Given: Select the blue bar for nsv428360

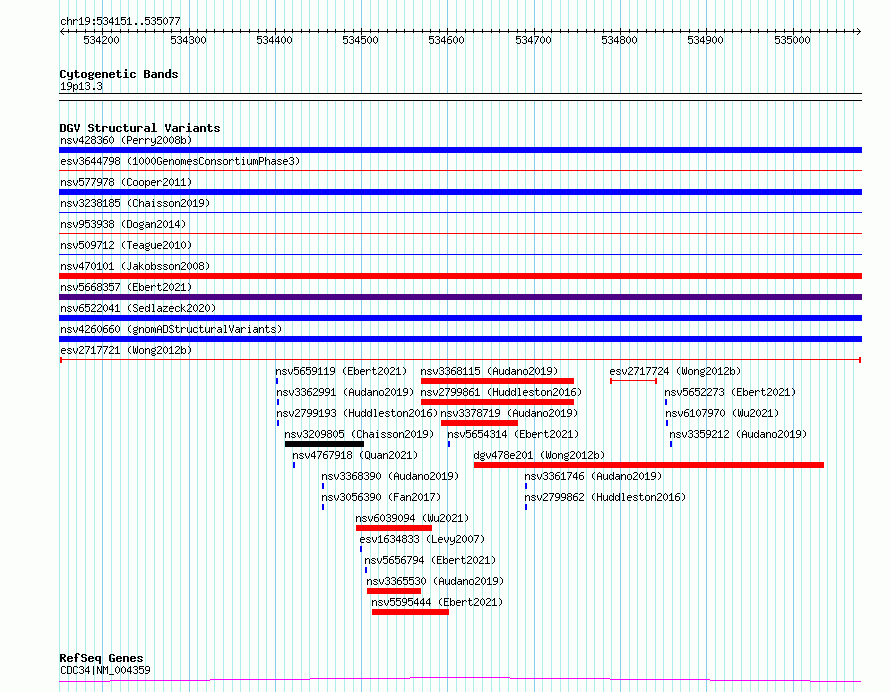Looking at the screenshot, I should pos(460,150).
